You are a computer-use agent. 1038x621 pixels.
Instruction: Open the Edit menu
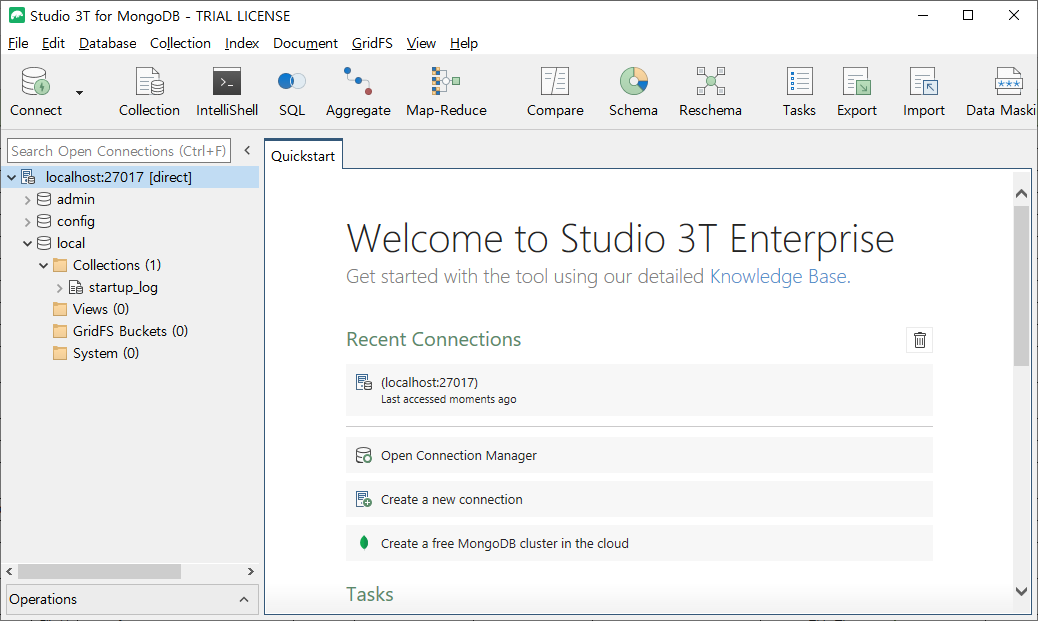[53, 43]
